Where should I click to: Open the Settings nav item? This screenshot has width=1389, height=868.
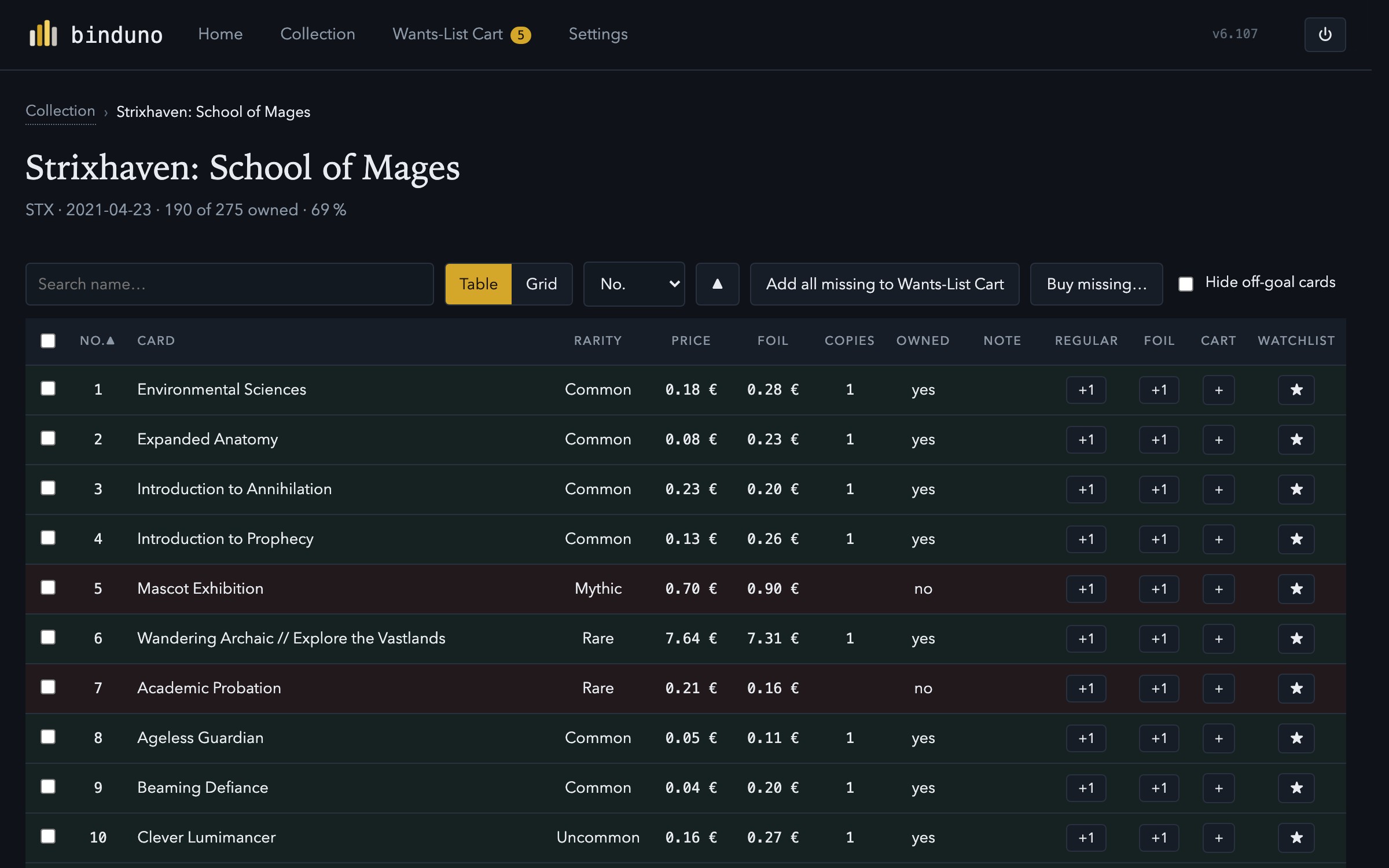tap(598, 34)
